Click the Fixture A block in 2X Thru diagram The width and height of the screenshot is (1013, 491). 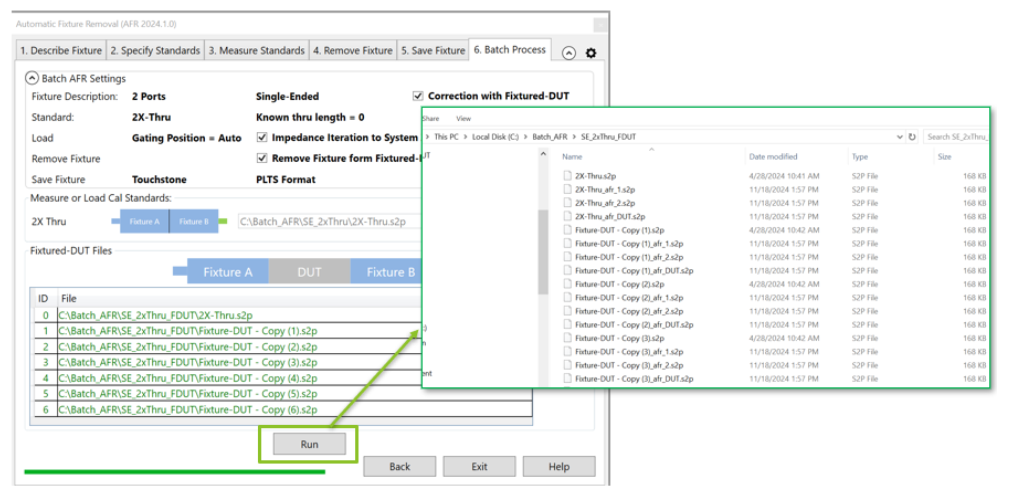143,221
